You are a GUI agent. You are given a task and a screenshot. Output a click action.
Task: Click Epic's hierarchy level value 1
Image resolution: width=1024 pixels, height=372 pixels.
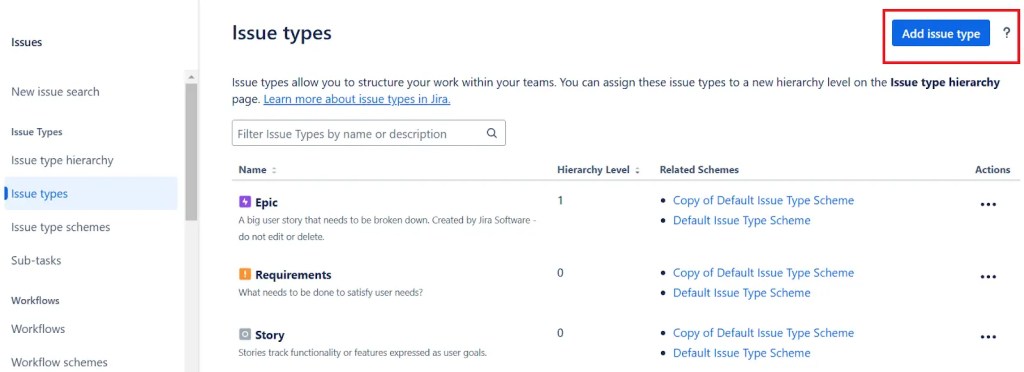[x=560, y=200]
